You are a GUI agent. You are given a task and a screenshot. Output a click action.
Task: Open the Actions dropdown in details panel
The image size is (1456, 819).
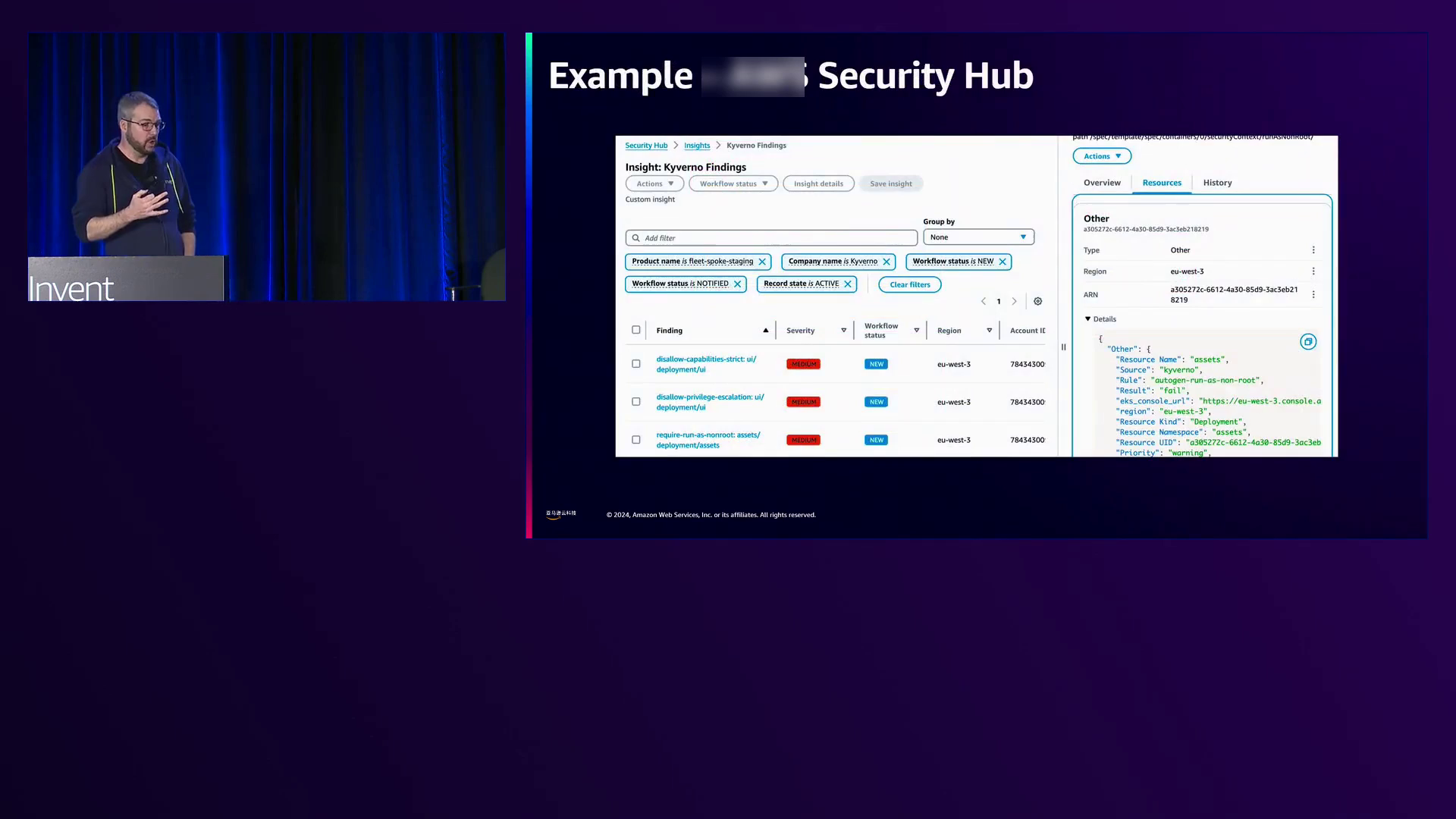(1102, 156)
